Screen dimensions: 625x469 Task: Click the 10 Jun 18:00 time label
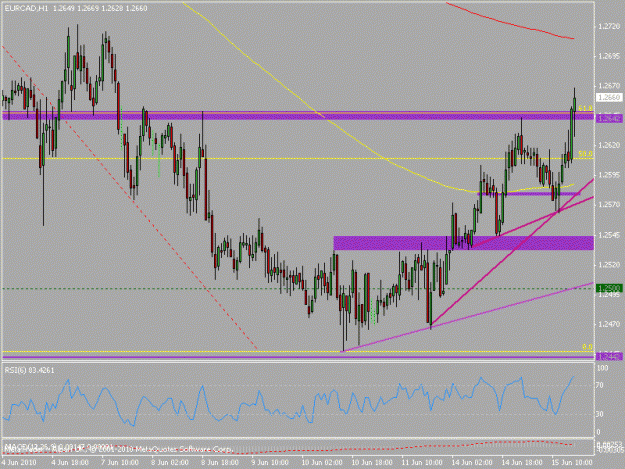tap(372, 463)
